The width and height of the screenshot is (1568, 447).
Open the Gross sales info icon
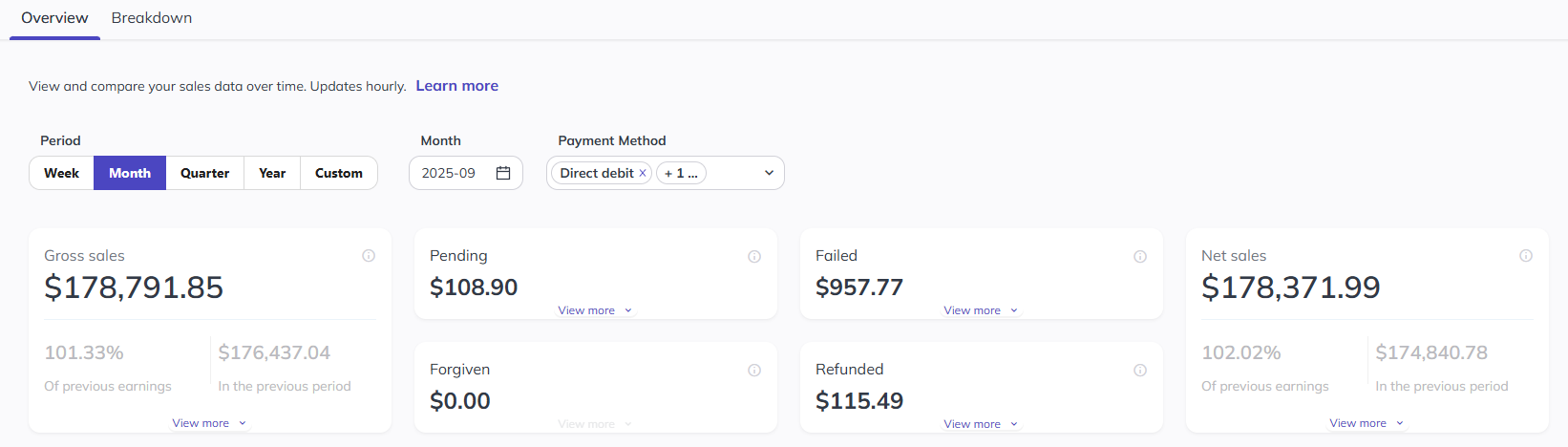369,256
